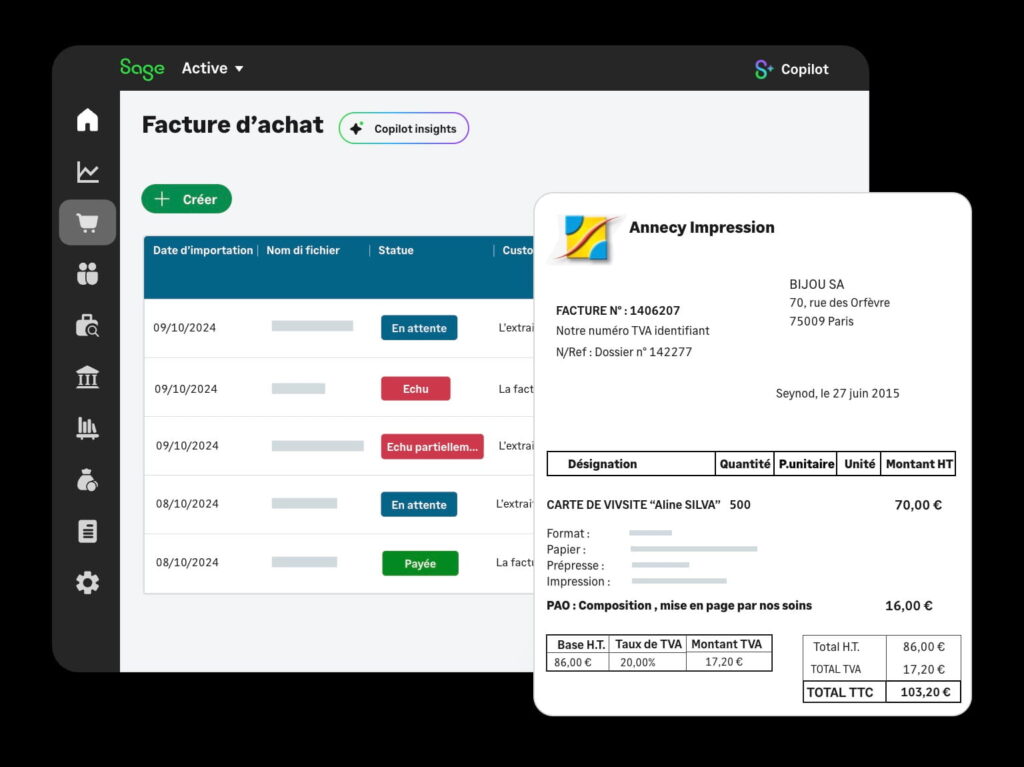This screenshot has width=1024, height=767.
Task: Click the 17,20 € TOTAL TVA value
Action: click(923, 669)
